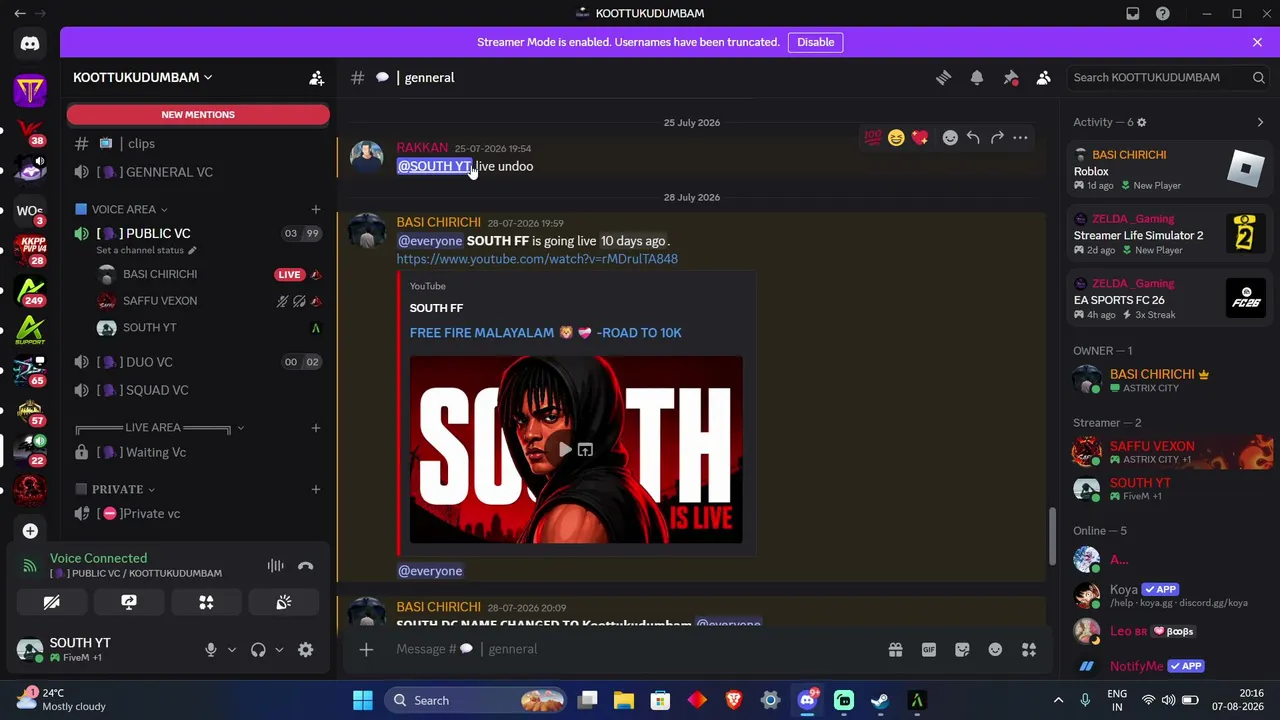Jump to NEW MENTIONS
The image size is (1280, 720).
coord(198,115)
